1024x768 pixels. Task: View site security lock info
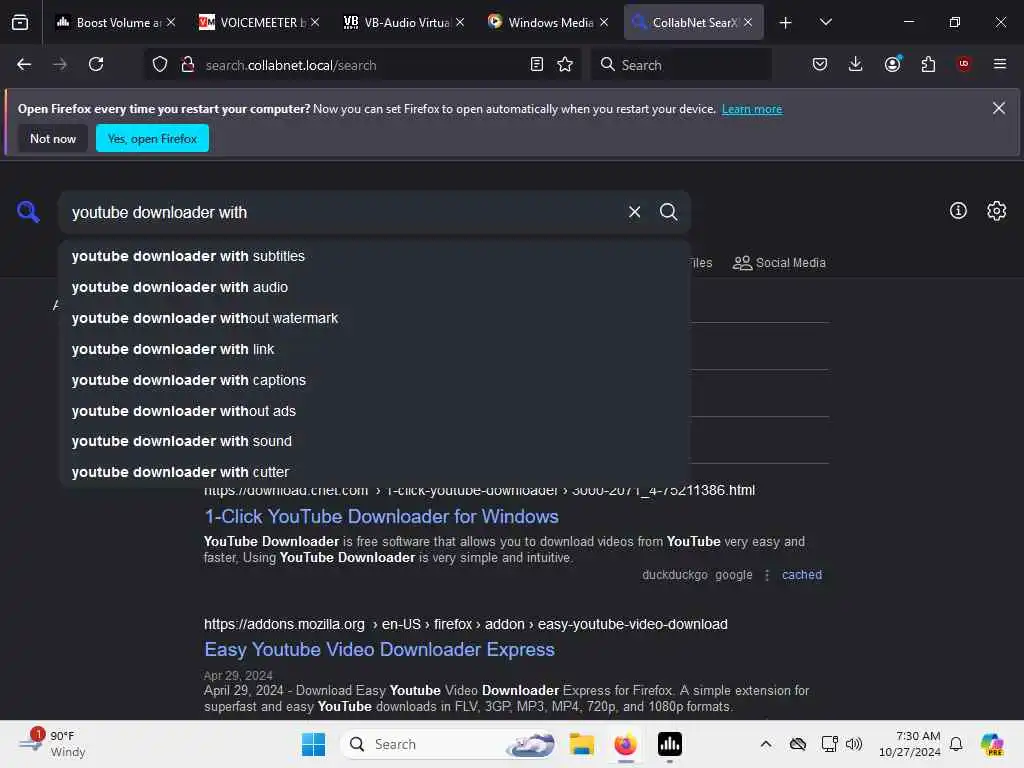coord(187,64)
